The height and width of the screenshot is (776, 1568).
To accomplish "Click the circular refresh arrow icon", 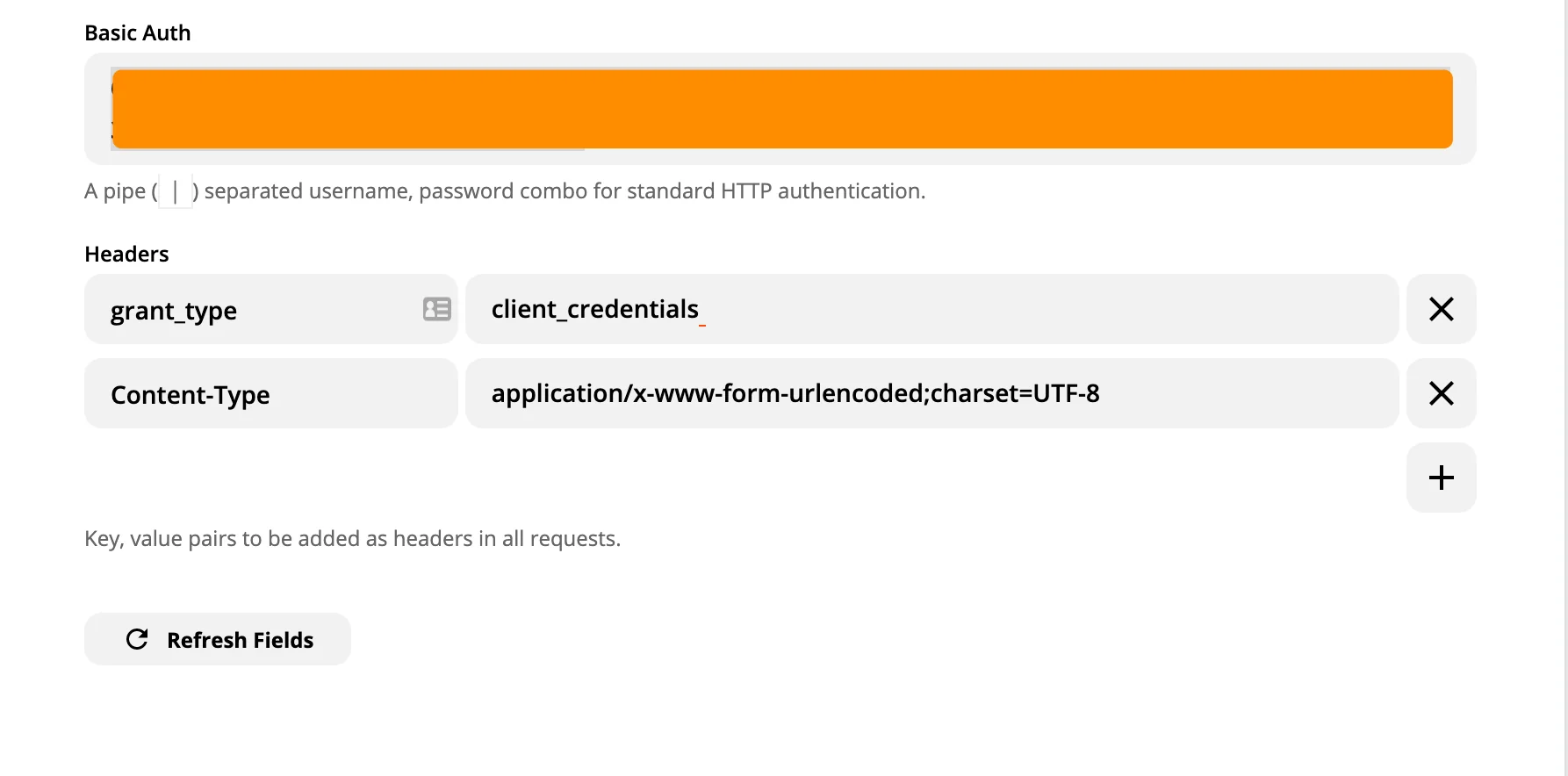I will [x=137, y=639].
